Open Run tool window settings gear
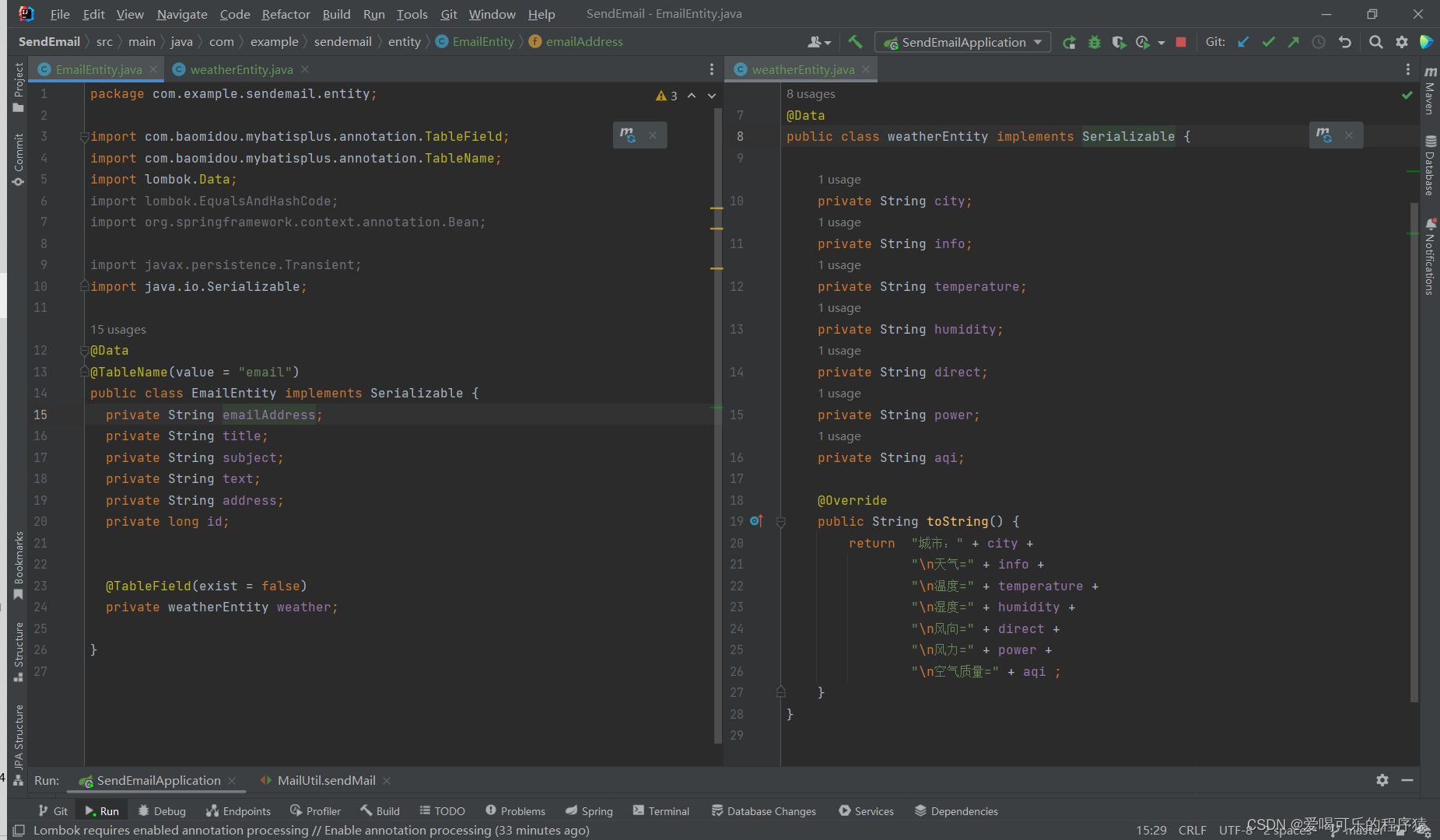The image size is (1440, 840). [x=1382, y=780]
